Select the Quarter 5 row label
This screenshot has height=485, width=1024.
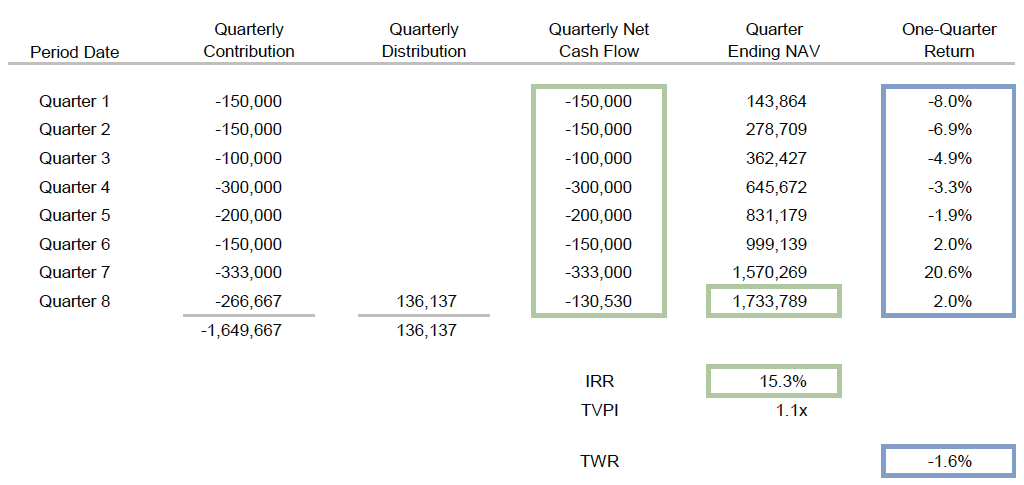click(x=75, y=215)
